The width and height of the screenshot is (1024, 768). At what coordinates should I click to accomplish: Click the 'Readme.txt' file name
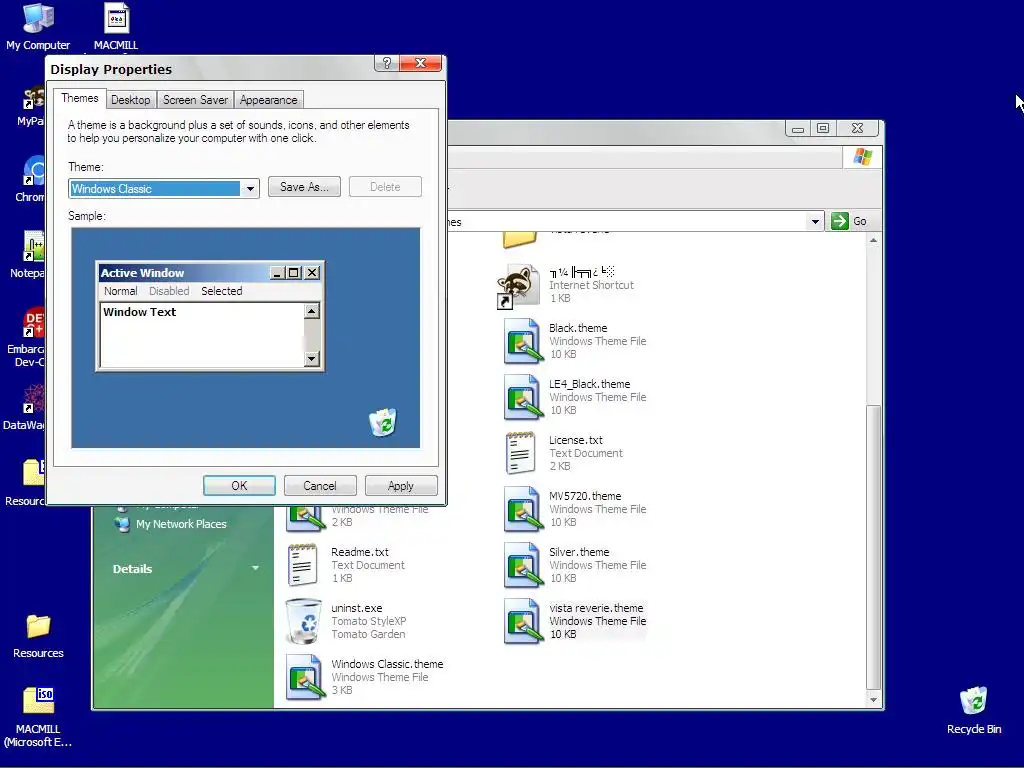360,552
